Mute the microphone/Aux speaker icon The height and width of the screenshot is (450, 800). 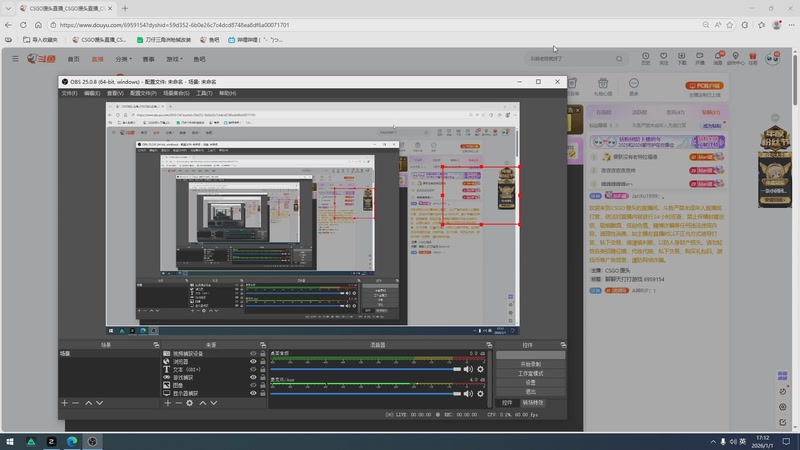coord(468,393)
